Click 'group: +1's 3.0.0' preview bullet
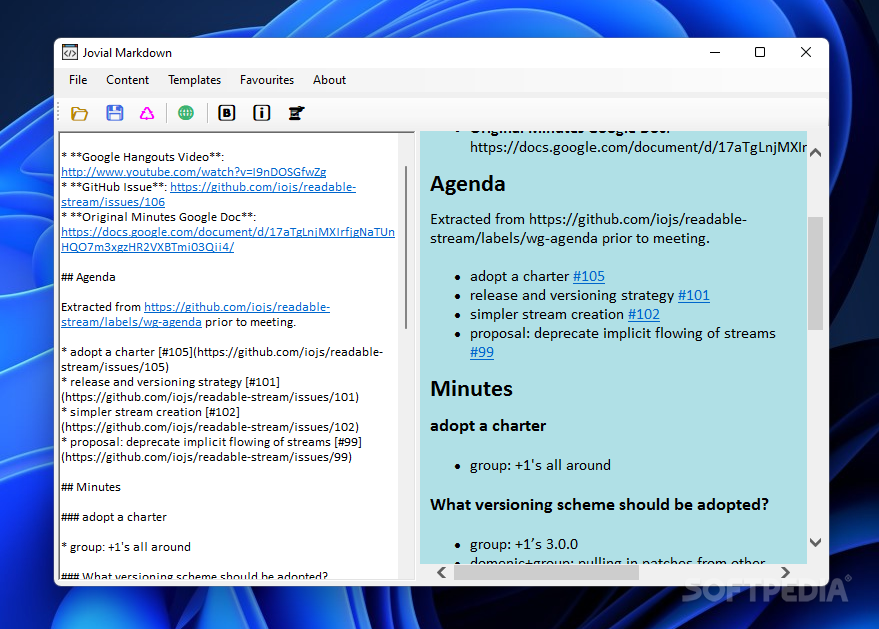Image resolution: width=879 pixels, height=629 pixels. click(524, 544)
